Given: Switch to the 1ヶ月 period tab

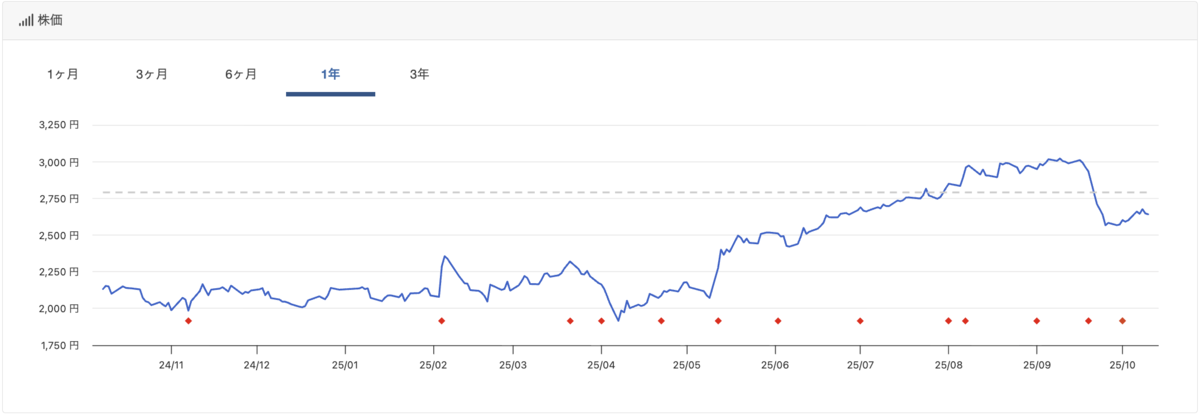Looking at the screenshot, I should click(62, 74).
